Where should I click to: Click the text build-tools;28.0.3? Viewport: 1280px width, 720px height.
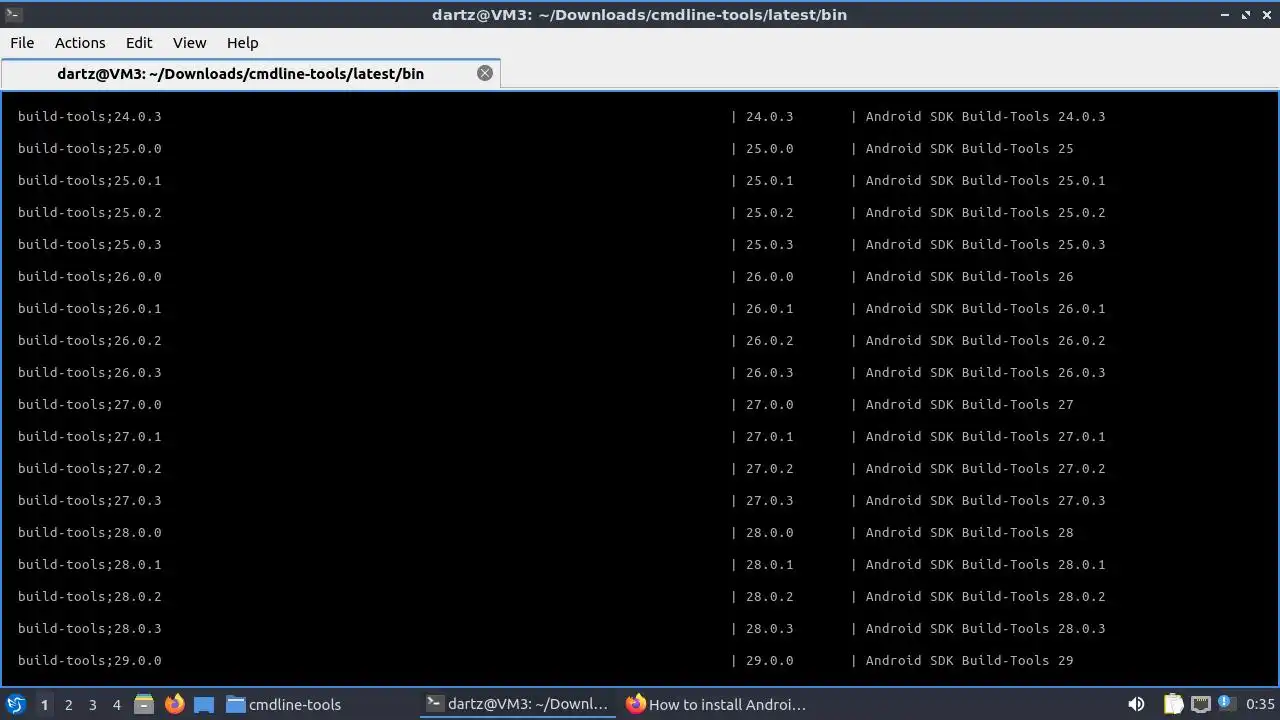pos(90,629)
